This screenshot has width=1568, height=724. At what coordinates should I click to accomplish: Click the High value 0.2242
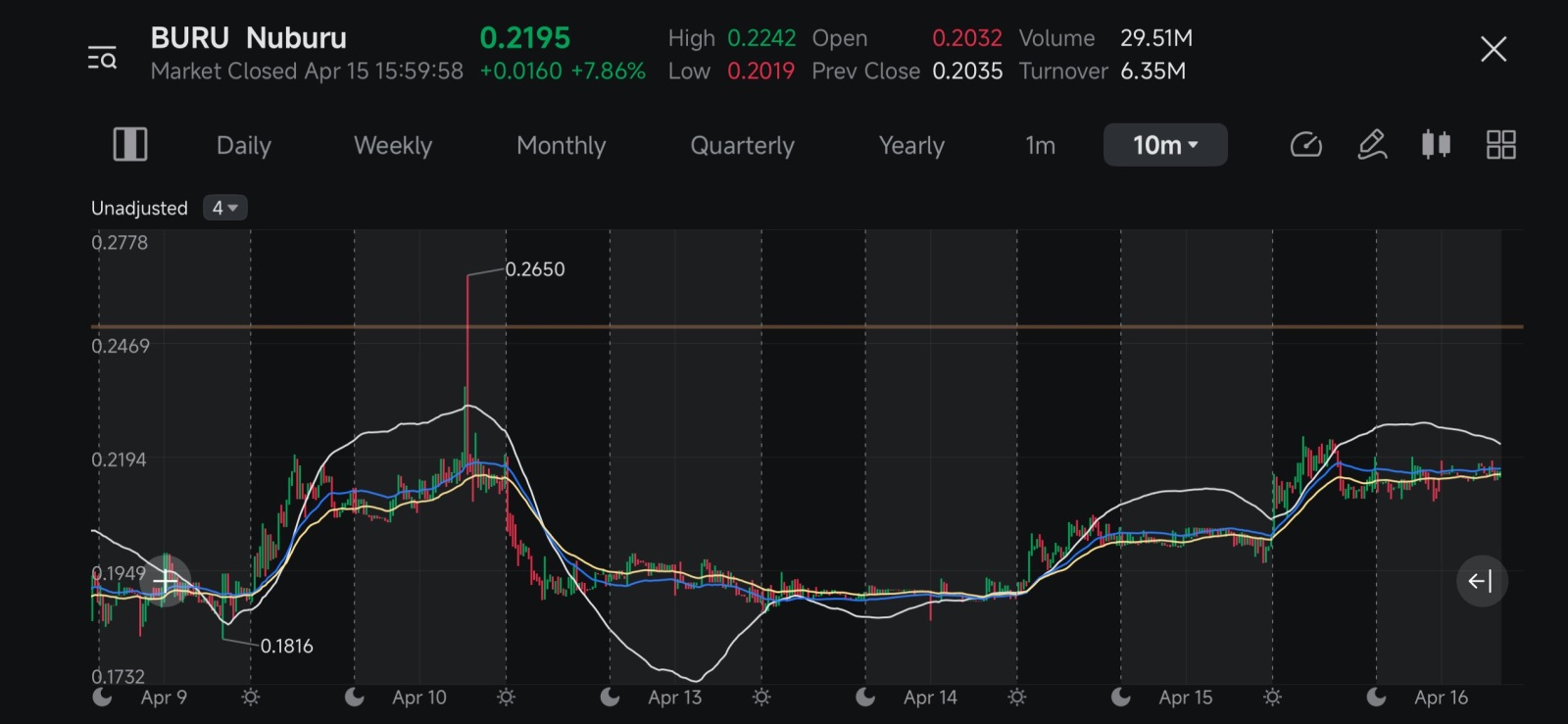[761, 38]
